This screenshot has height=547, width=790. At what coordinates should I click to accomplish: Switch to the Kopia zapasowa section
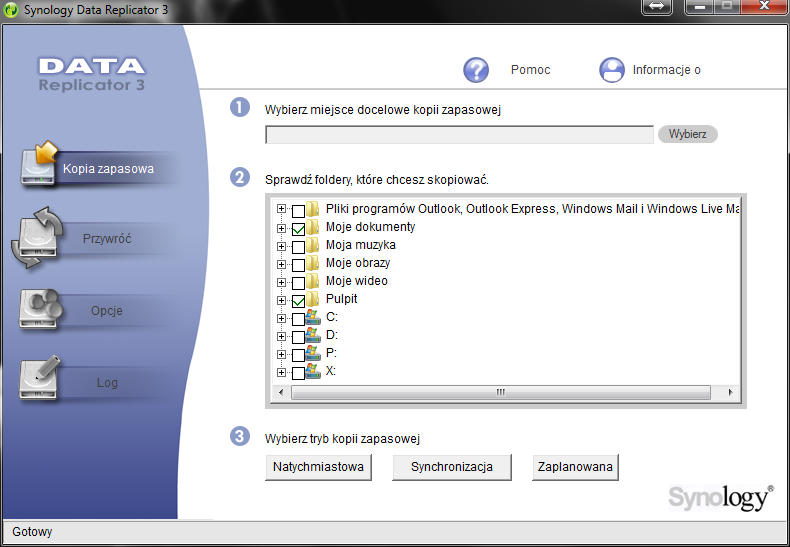coord(108,169)
